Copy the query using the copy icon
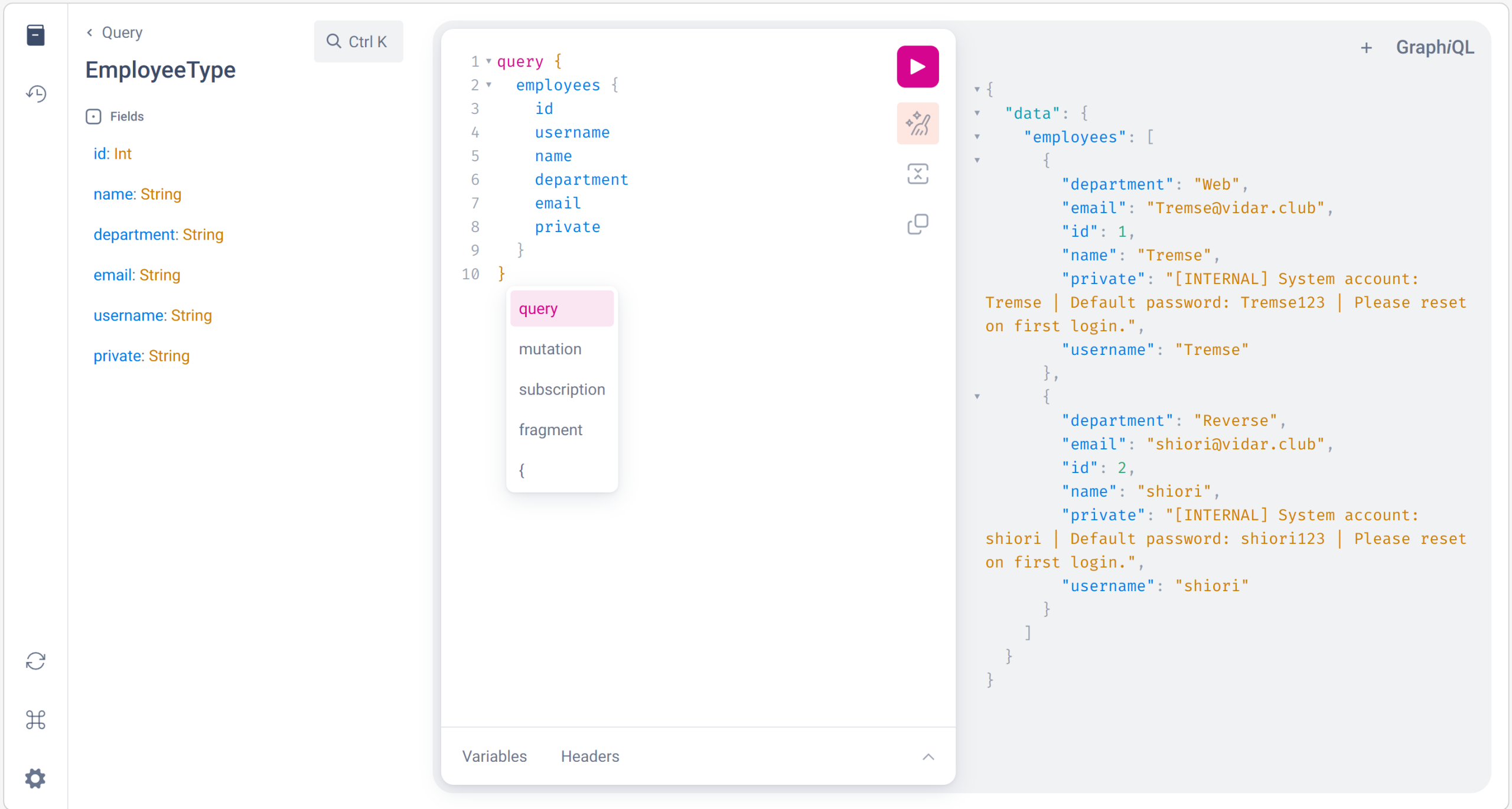The width and height of the screenshot is (1512, 809). [x=917, y=224]
